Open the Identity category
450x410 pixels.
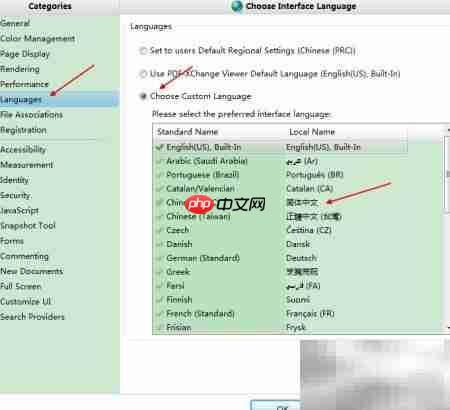pos(15,180)
